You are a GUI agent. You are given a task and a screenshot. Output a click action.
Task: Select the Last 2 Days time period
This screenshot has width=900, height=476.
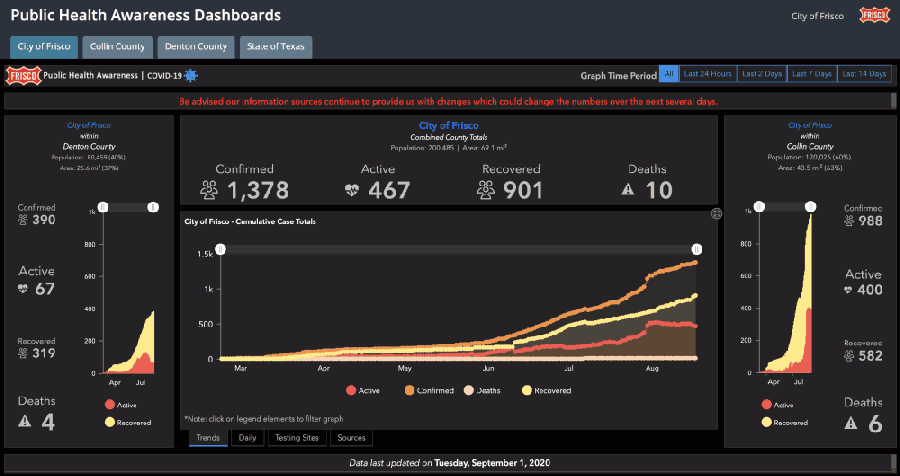click(762, 74)
